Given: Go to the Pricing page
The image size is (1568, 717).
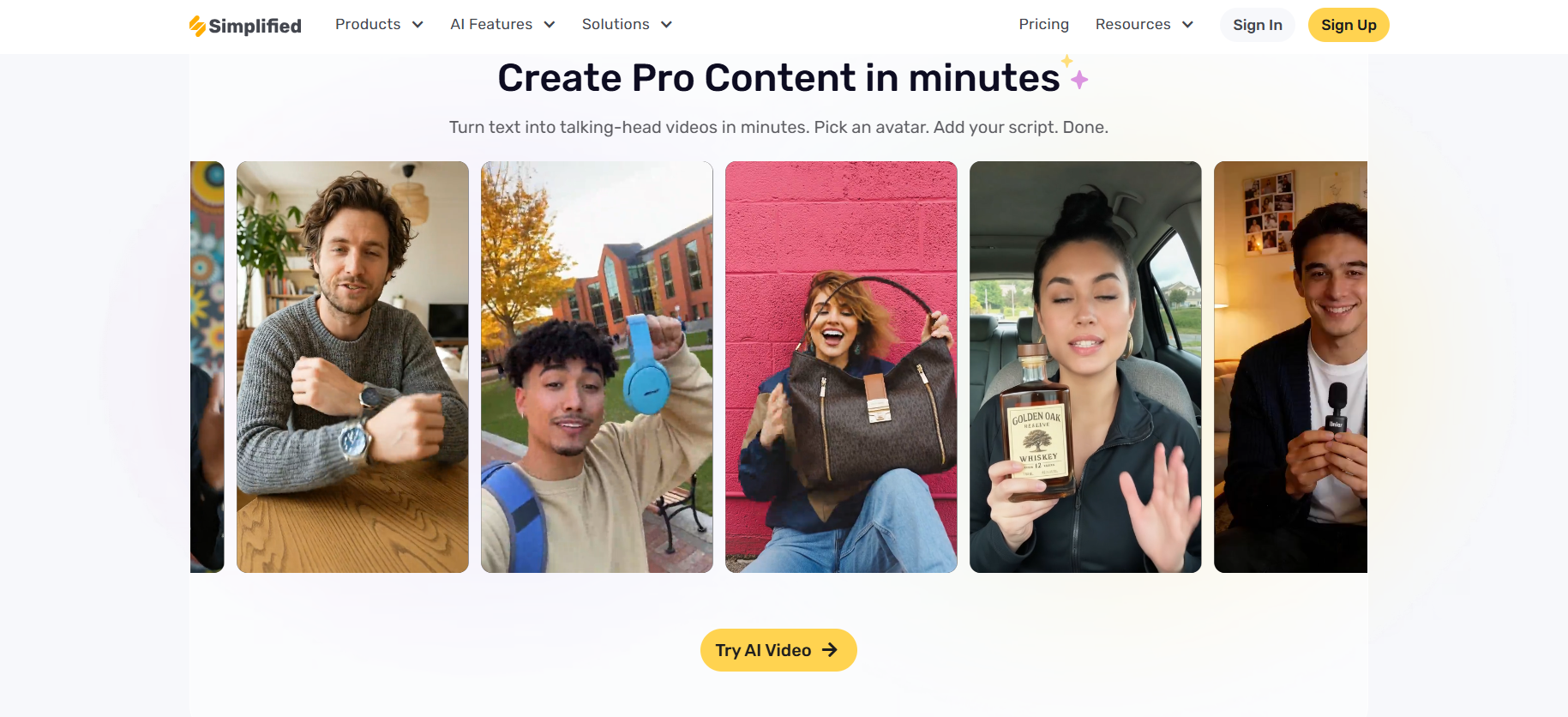Looking at the screenshot, I should 1043,24.
